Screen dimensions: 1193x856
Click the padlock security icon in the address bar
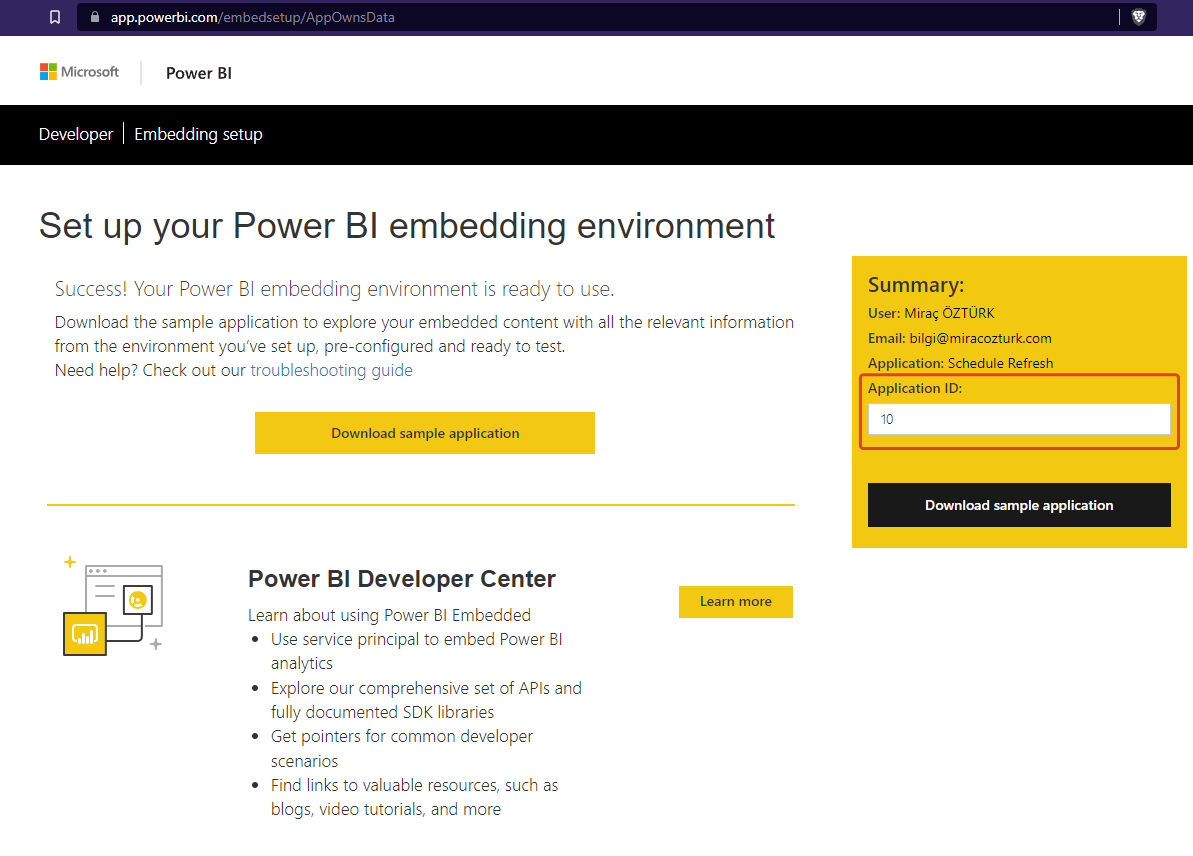tap(94, 17)
